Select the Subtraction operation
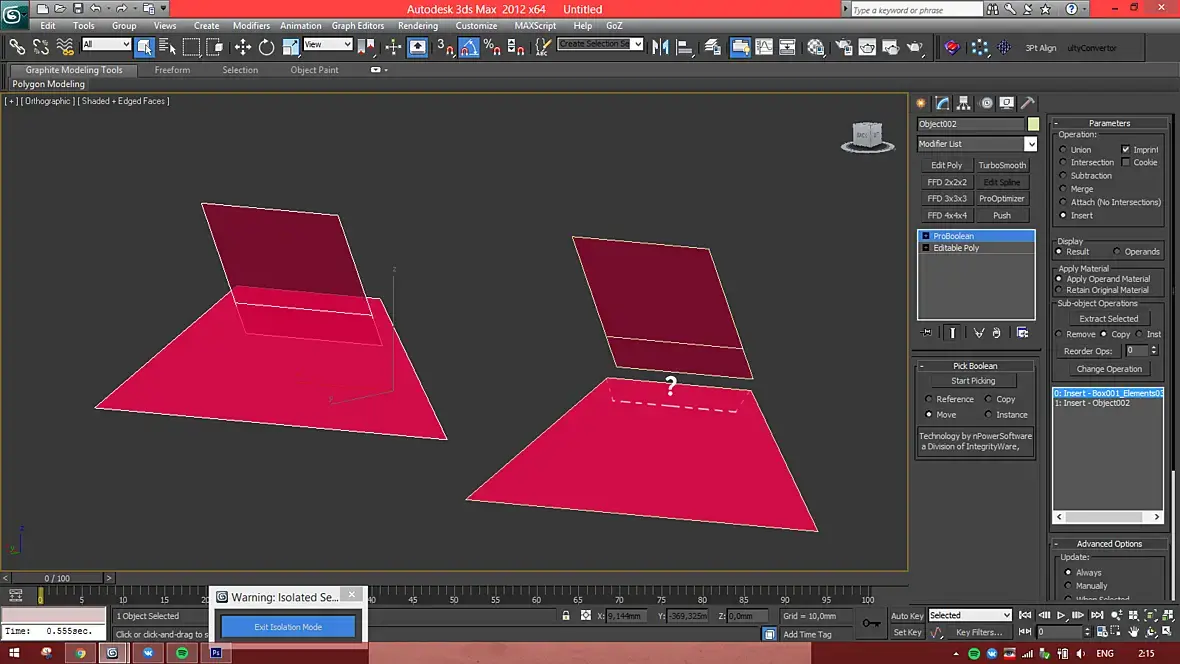 (1062, 176)
